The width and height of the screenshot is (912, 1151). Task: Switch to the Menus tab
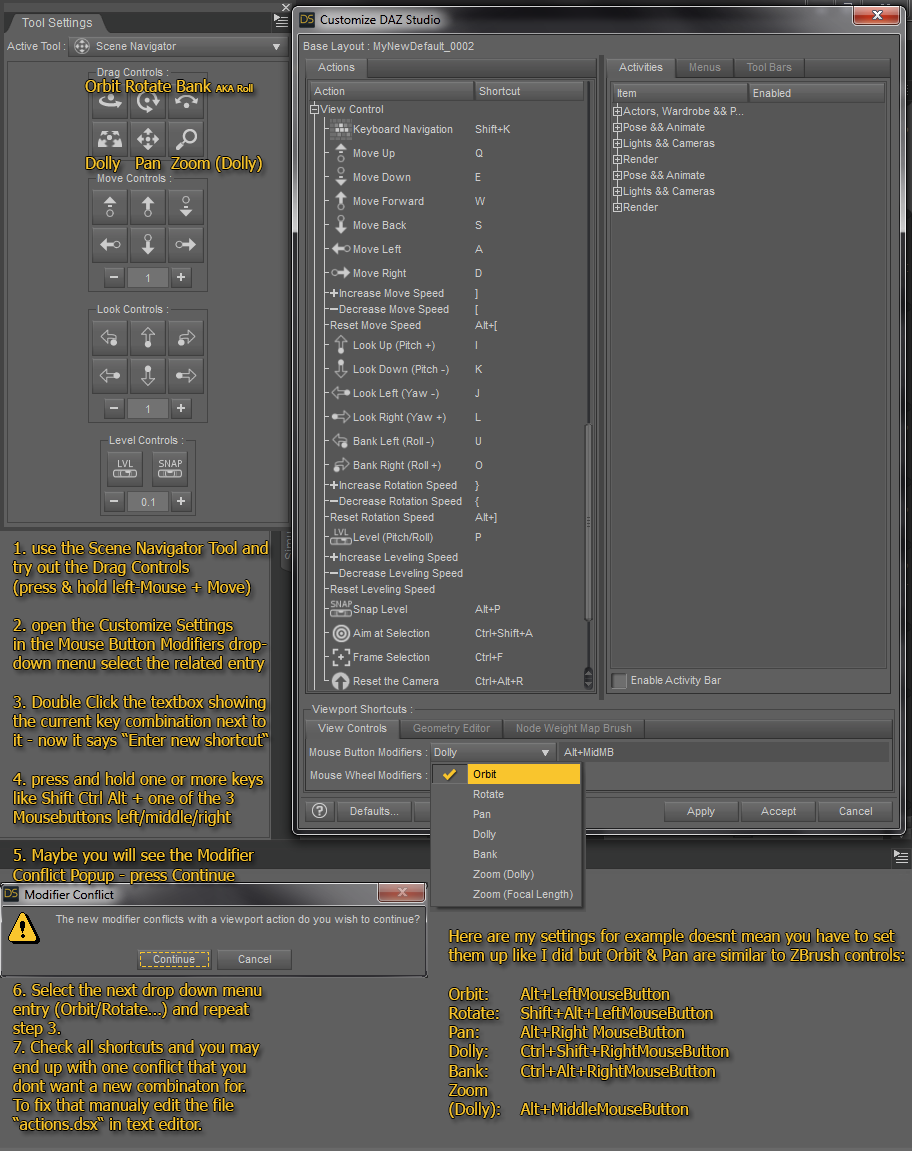coord(704,68)
